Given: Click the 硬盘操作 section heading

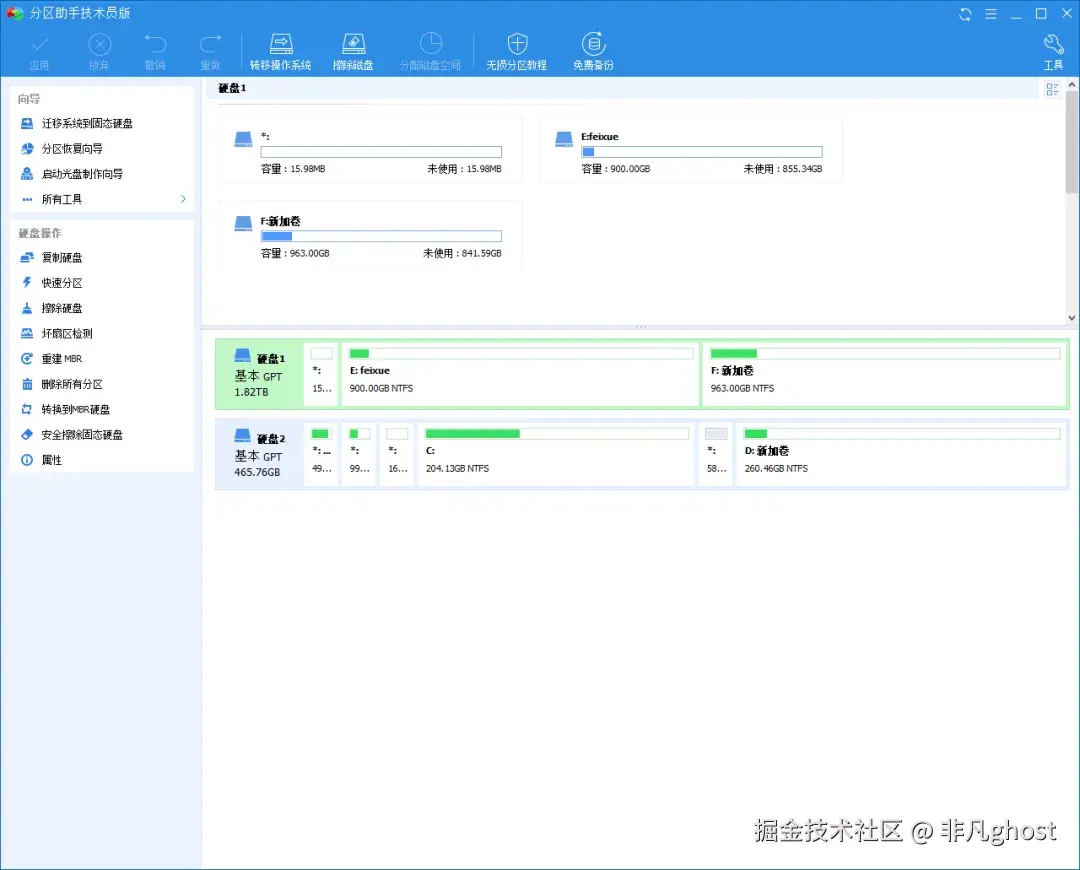Looking at the screenshot, I should [40, 233].
